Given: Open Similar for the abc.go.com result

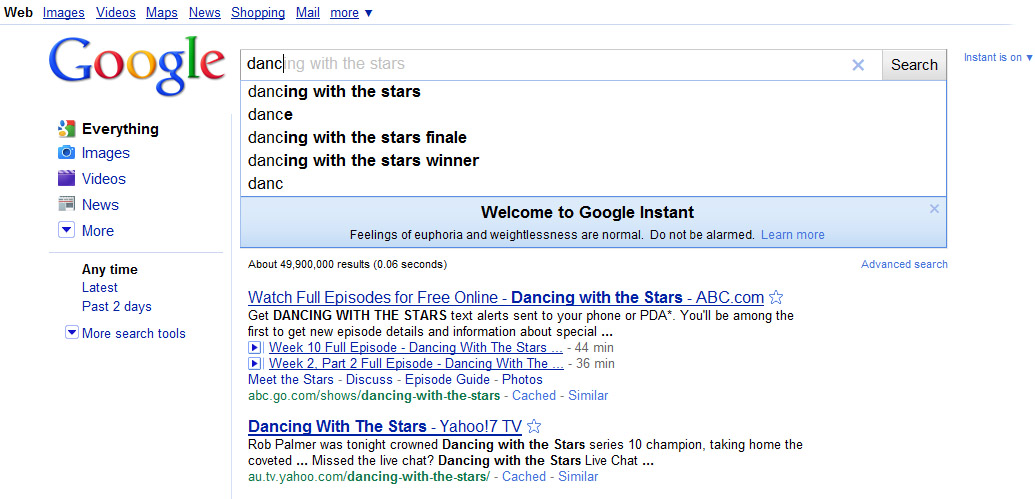Looking at the screenshot, I should [x=588, y=395].
